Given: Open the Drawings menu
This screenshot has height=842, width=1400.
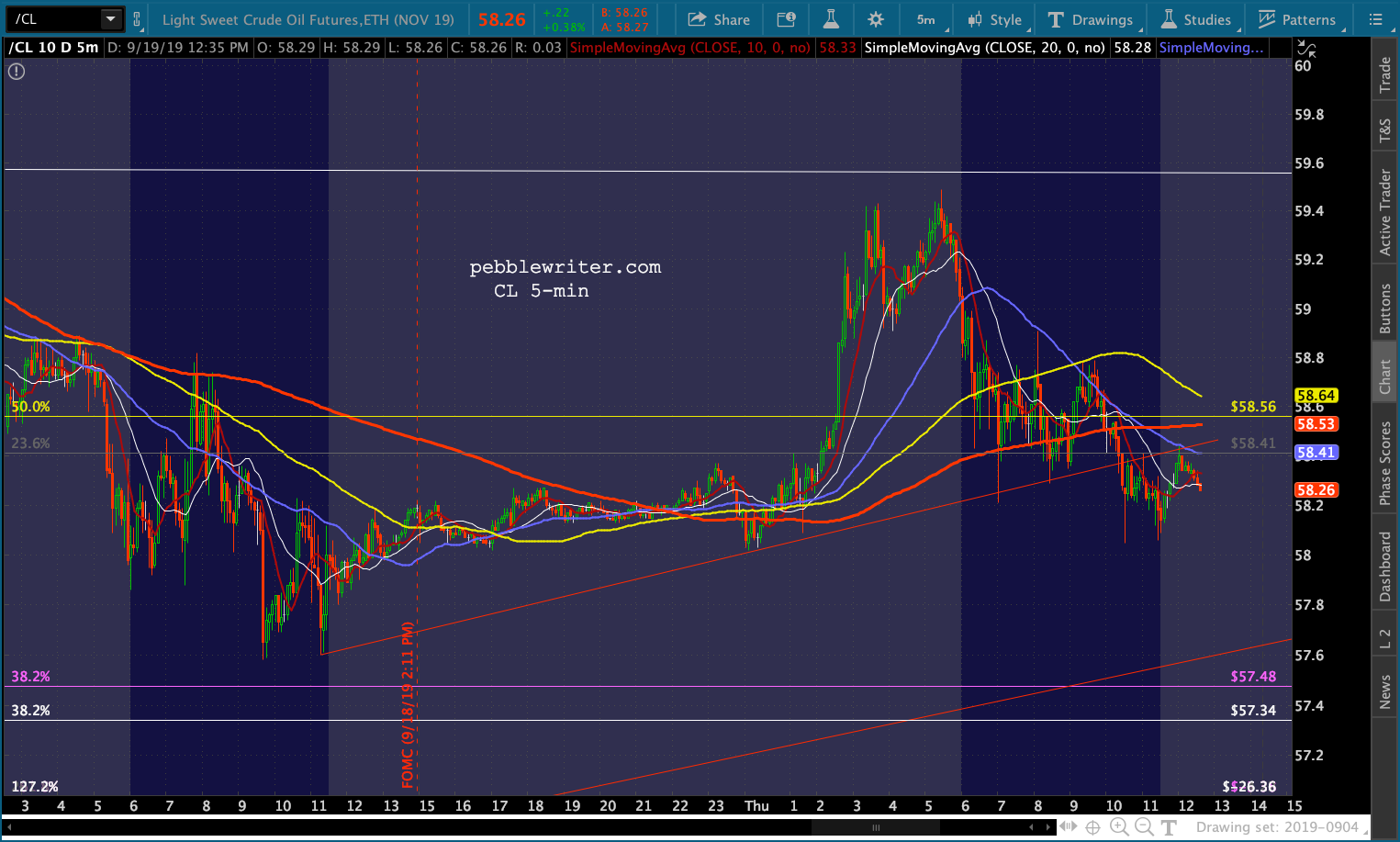Looking at the screenshot, I should (x=1091, y=19).
